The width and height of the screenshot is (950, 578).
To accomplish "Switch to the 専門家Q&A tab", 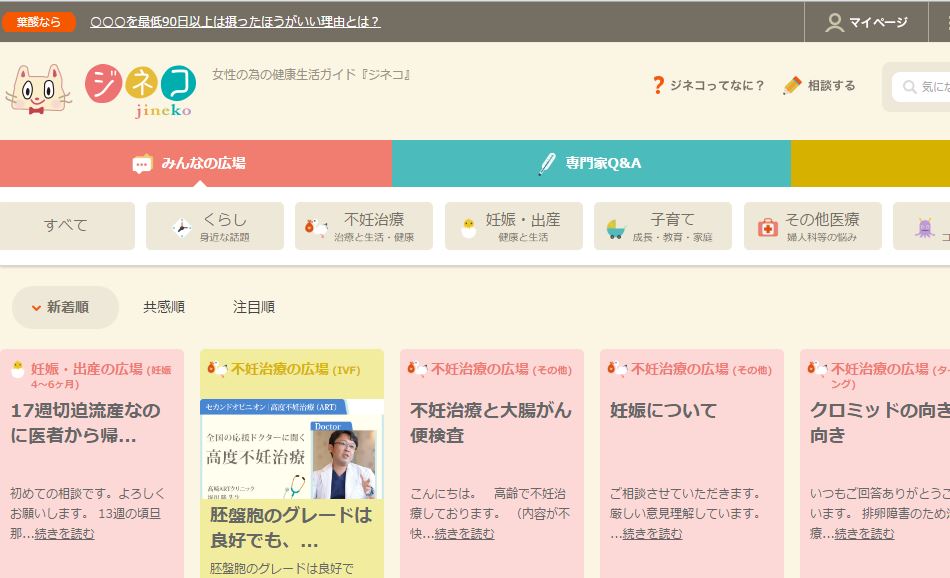I will coord(591,163).
